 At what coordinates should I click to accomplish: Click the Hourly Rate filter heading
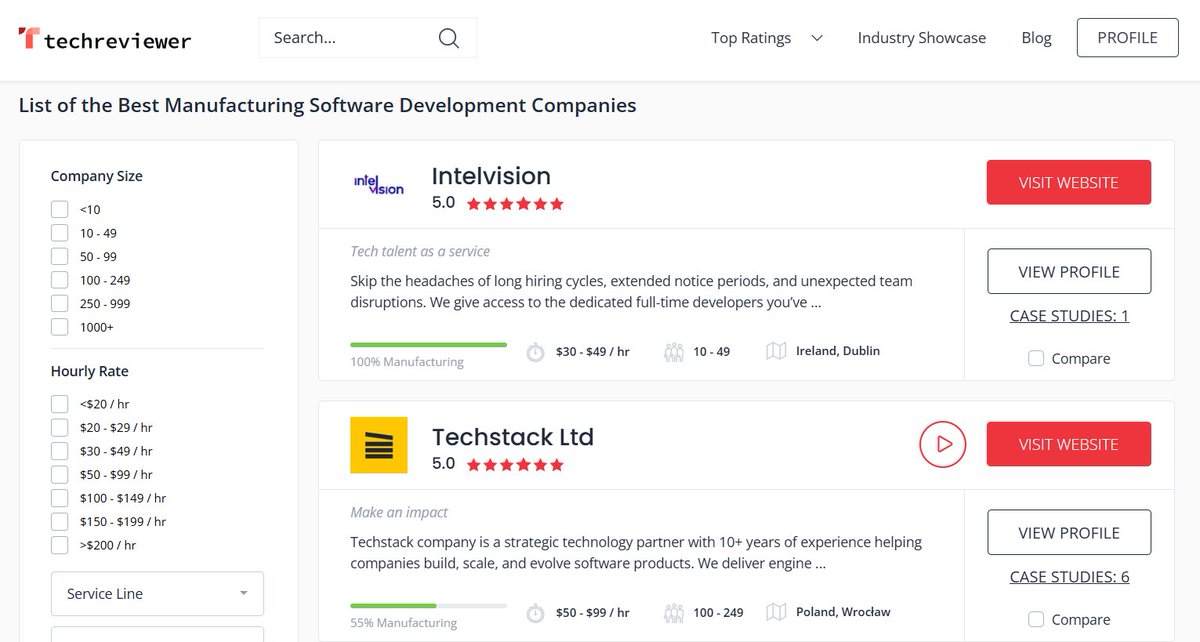(x=90, y=371)
